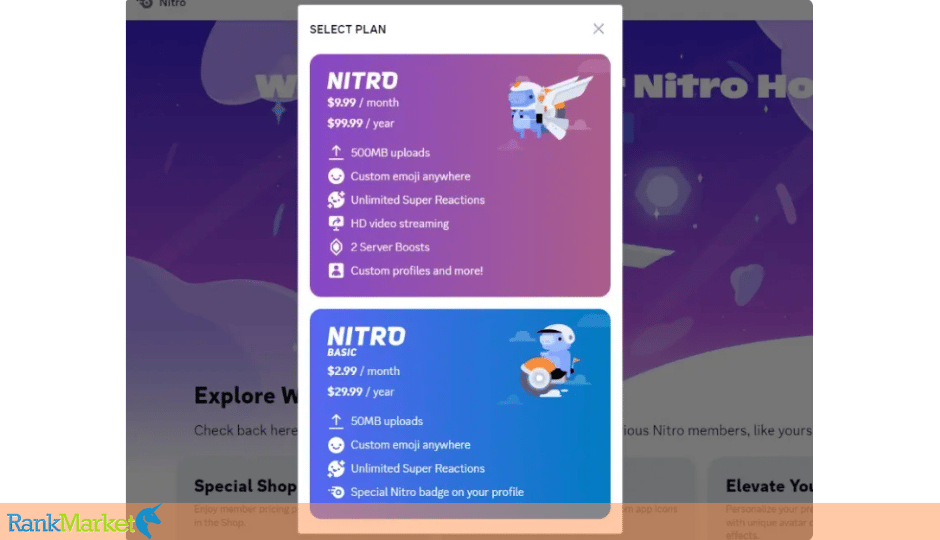Click the 50MB uploads arrow icon
940x540 pixels.
[336, 421]
